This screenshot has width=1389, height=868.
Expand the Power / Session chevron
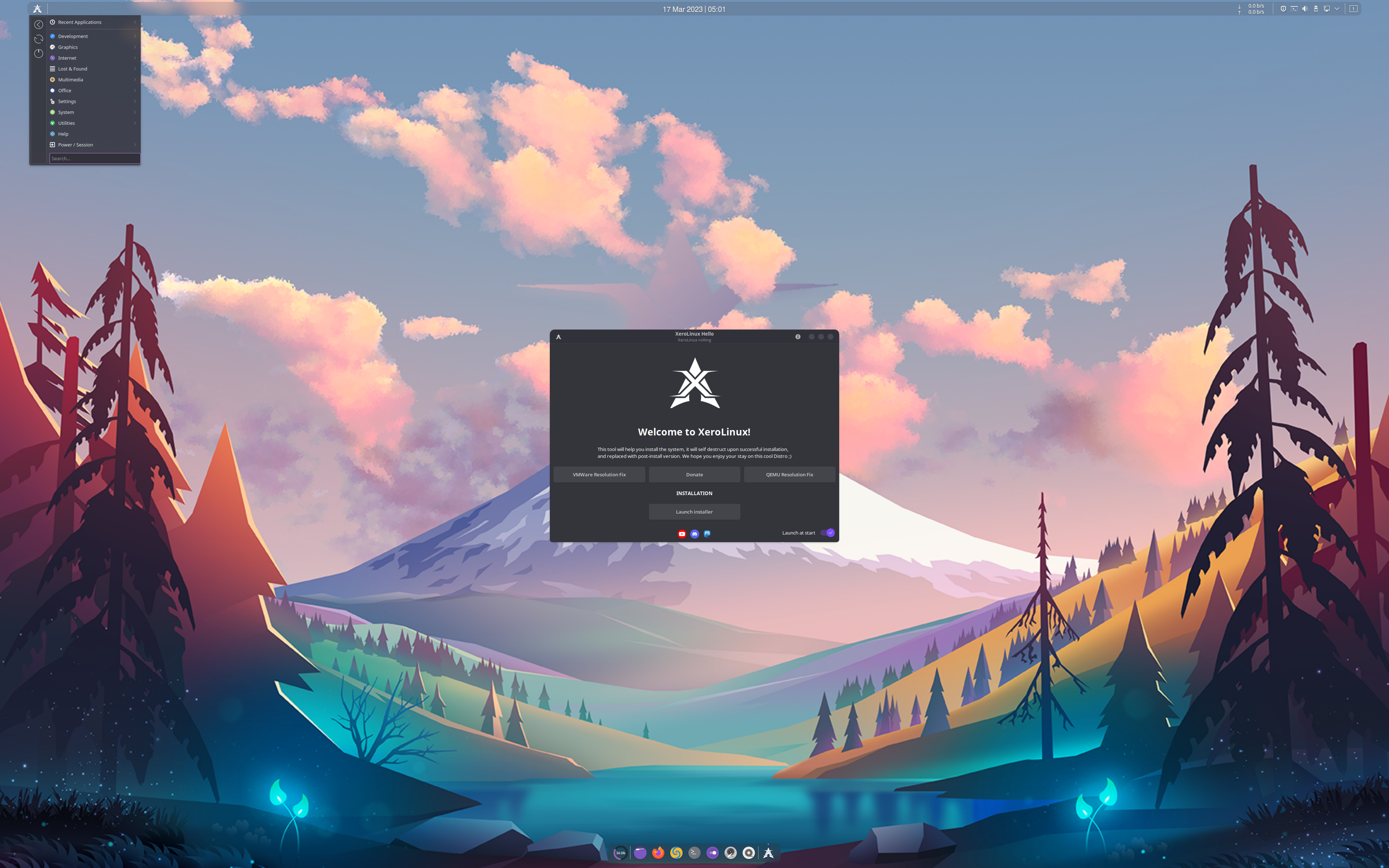point(135,145)
